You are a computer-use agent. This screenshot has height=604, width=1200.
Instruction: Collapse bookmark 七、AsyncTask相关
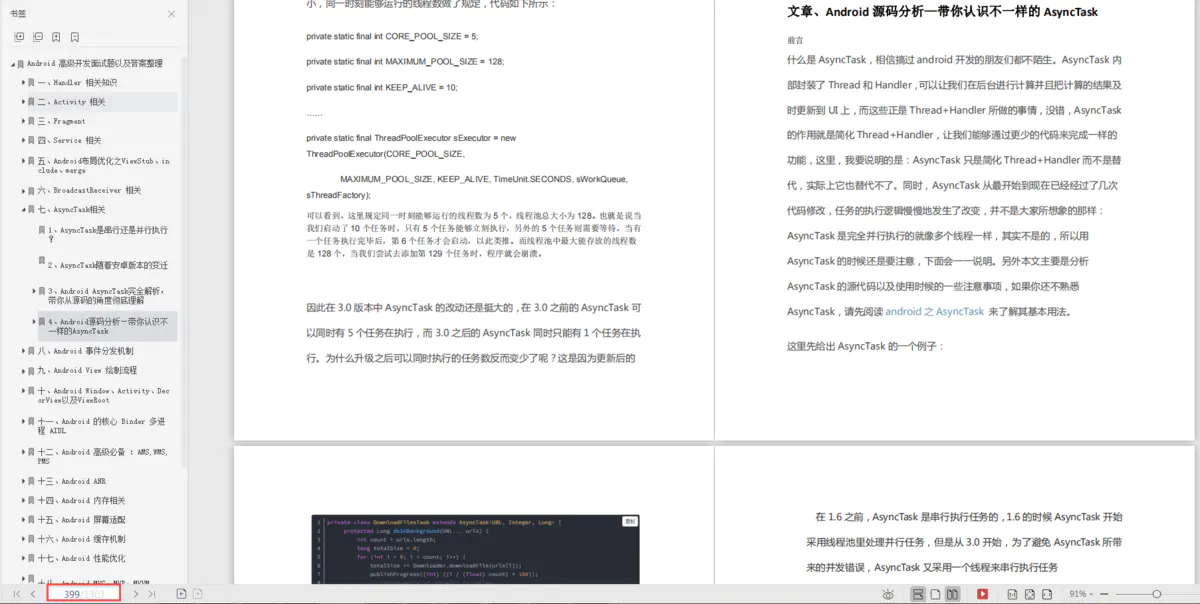[x=23, y=210]
